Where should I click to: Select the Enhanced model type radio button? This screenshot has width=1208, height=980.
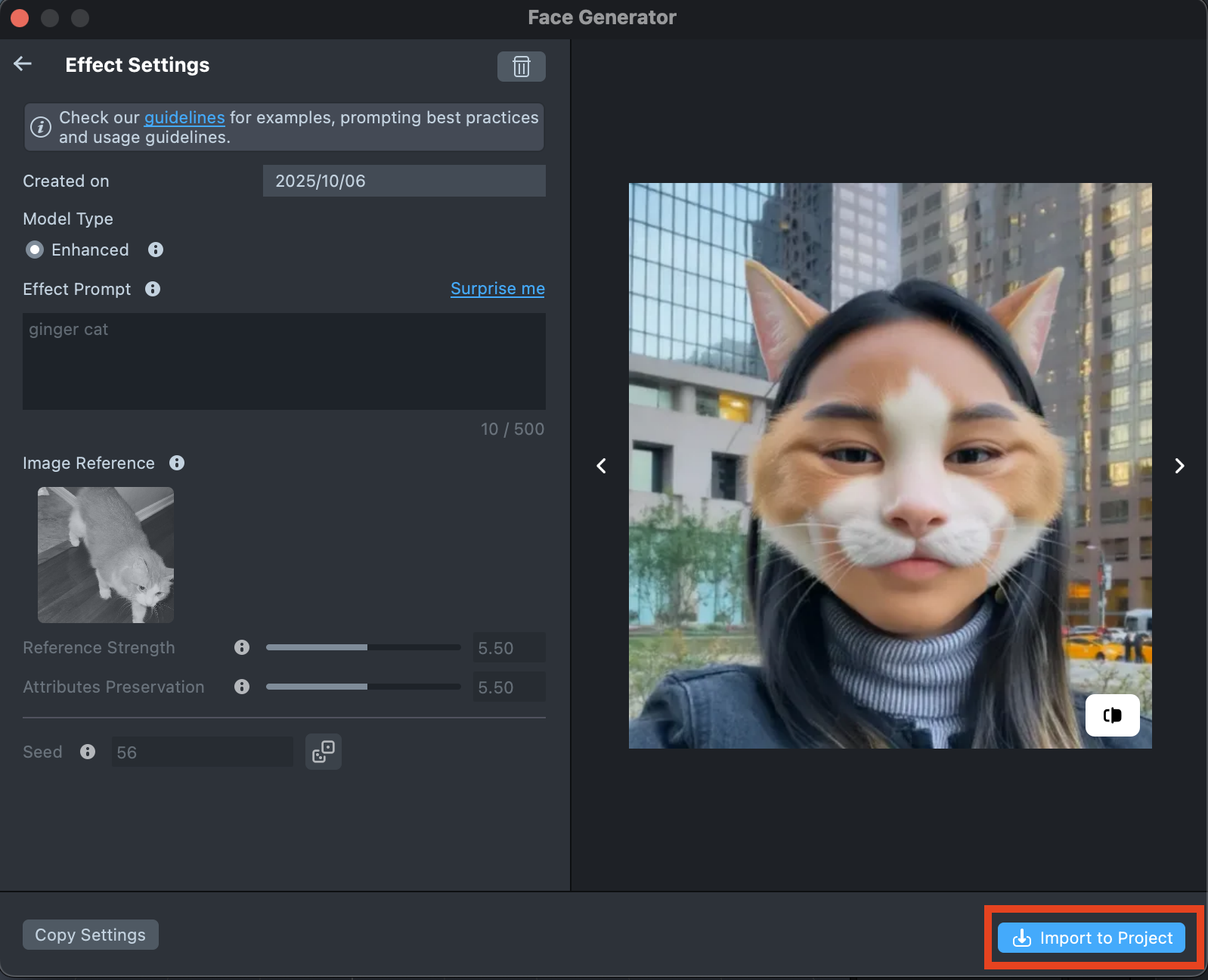(35, 250)
